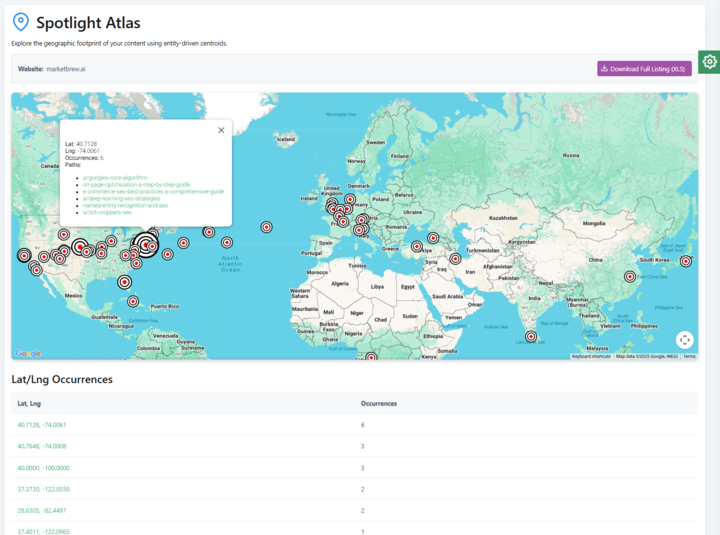This screenshot has height=535, width=720.
Task: Open on-page-optimization-a-step-by-step-guide link
Action: pyautogui.click(x=136, y=185)
